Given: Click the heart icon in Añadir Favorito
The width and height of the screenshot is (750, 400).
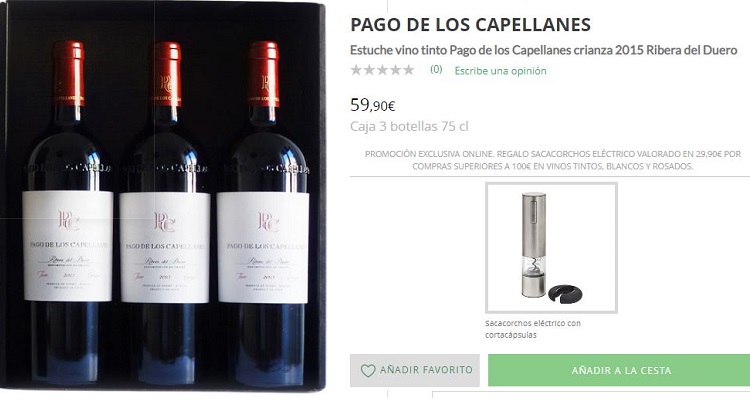Looking at the screenshot, I should click(368, 371).
